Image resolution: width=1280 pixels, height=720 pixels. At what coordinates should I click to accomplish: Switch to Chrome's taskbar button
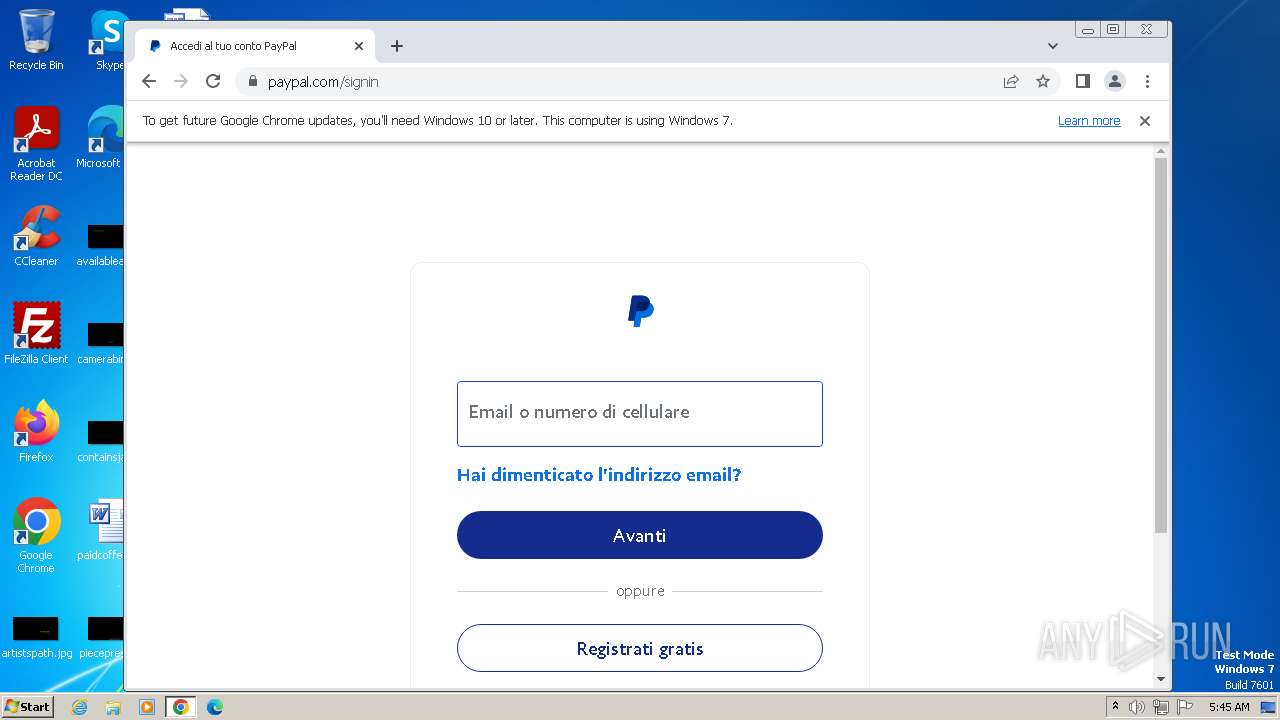click(x=180, y=707)
